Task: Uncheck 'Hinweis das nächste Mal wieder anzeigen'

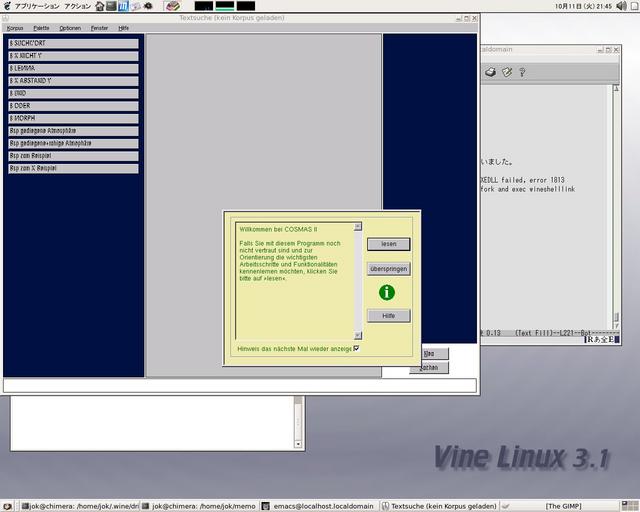Action: click(x=356, y=348)
